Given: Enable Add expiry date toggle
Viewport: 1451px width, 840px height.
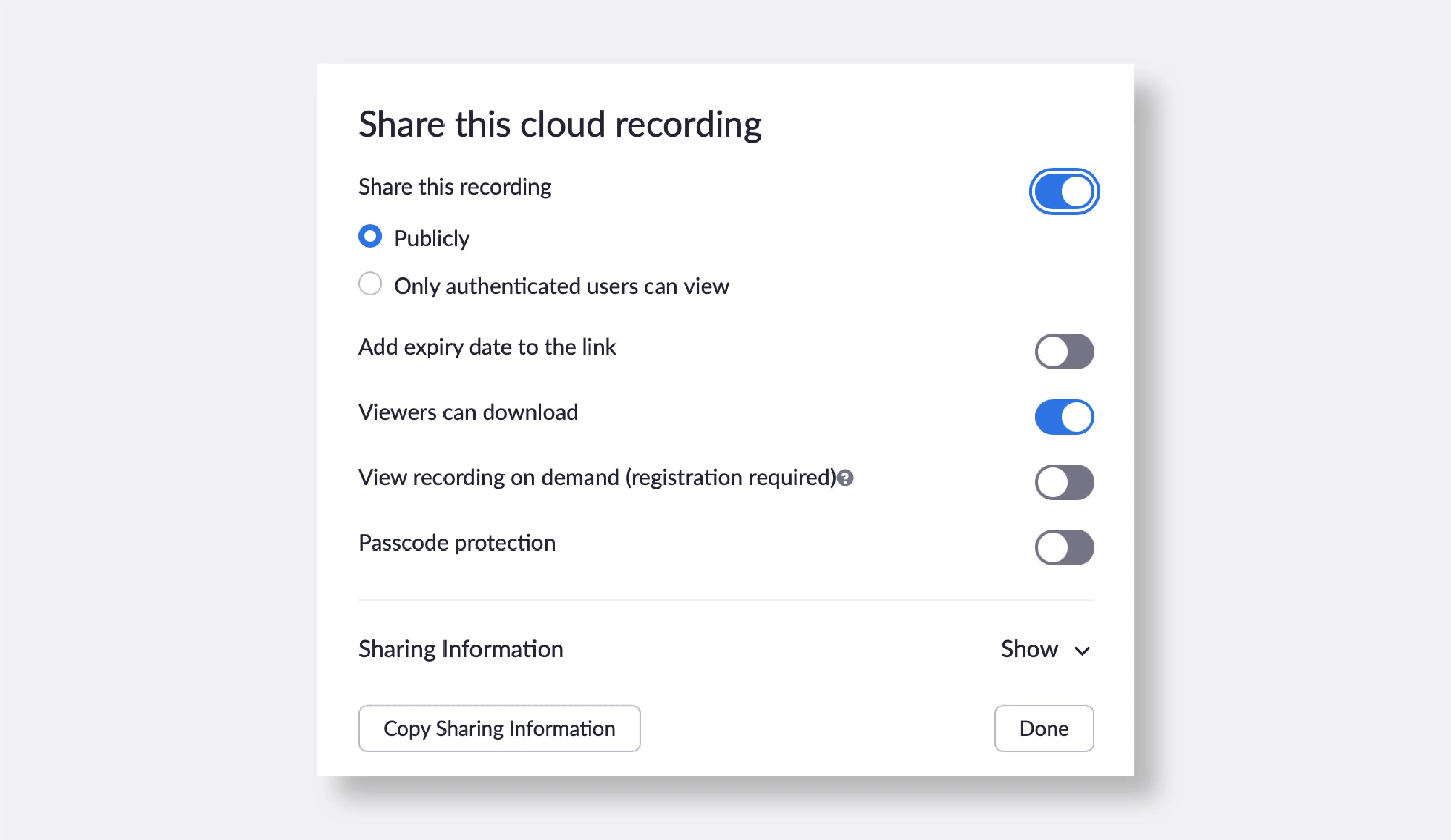Looking at the screenshot, I should [1064, 352].
